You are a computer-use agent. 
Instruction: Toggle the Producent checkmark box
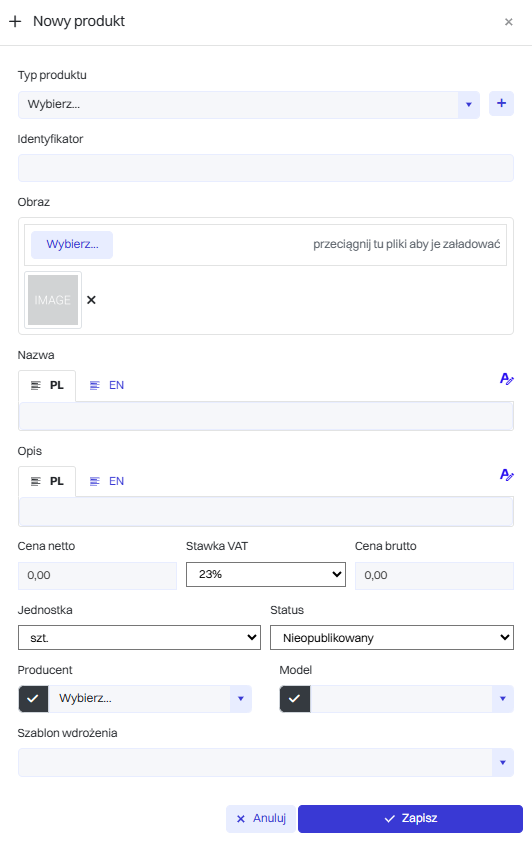[x=33, y=699]
